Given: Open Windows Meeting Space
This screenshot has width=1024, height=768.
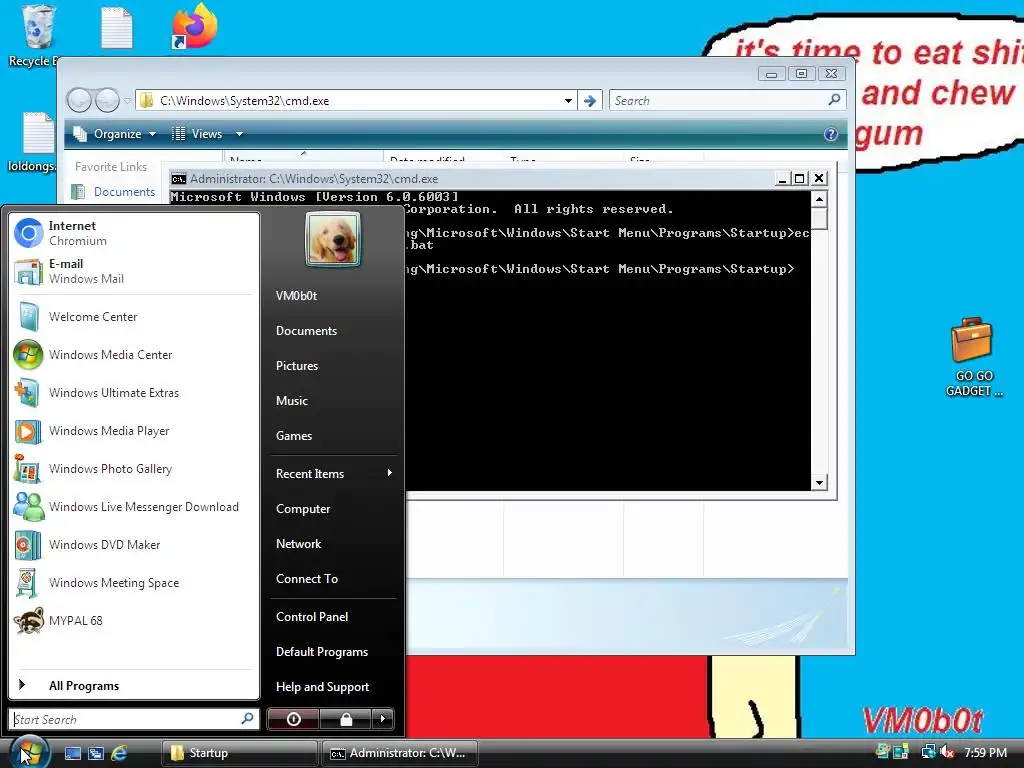Looking at the screenshot, I should 134,583.
